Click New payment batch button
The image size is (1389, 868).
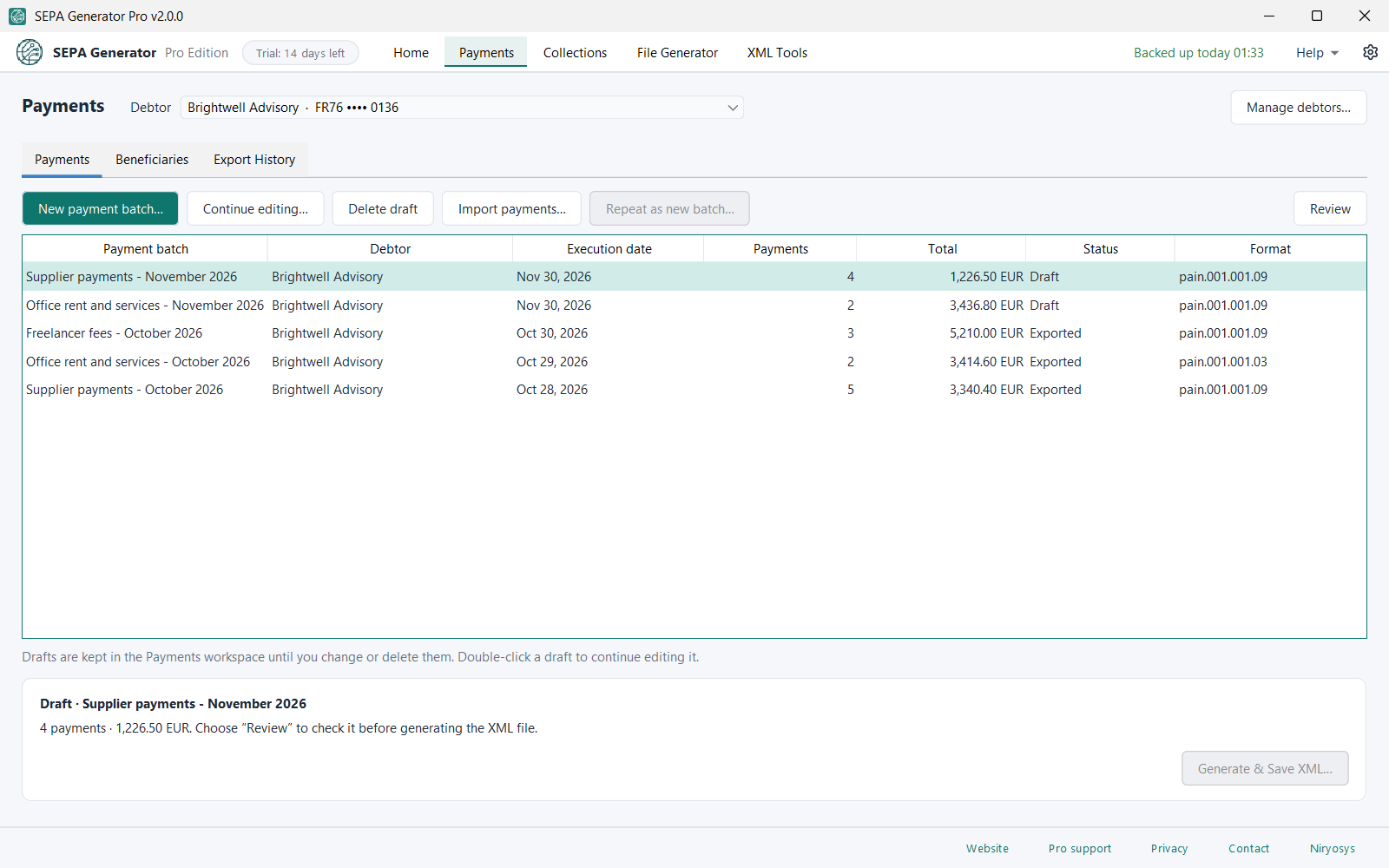click(x=100, y=208)
